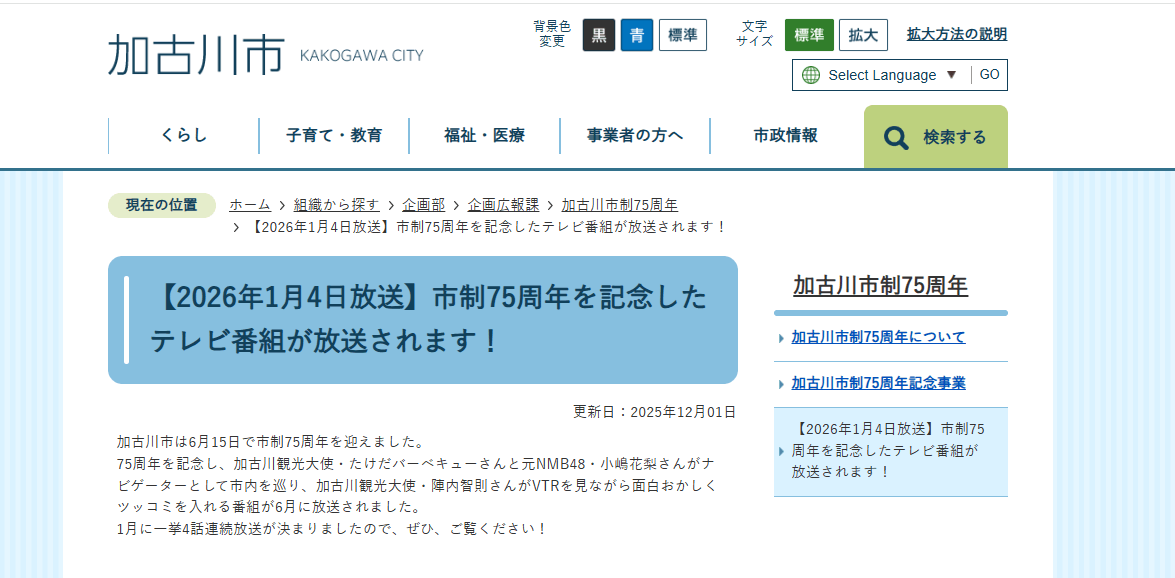The height and width of the screenshot is (578, 1175).
Task: Enlarge text size with 拡大 button
Action: (862, 35)
